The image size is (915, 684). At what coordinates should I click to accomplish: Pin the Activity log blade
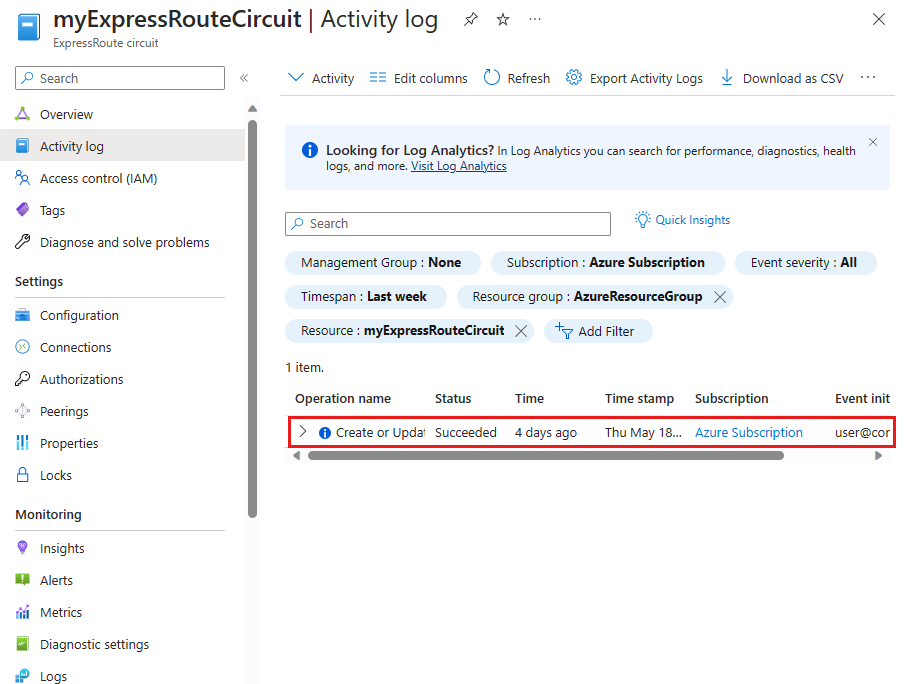(471, 20)
